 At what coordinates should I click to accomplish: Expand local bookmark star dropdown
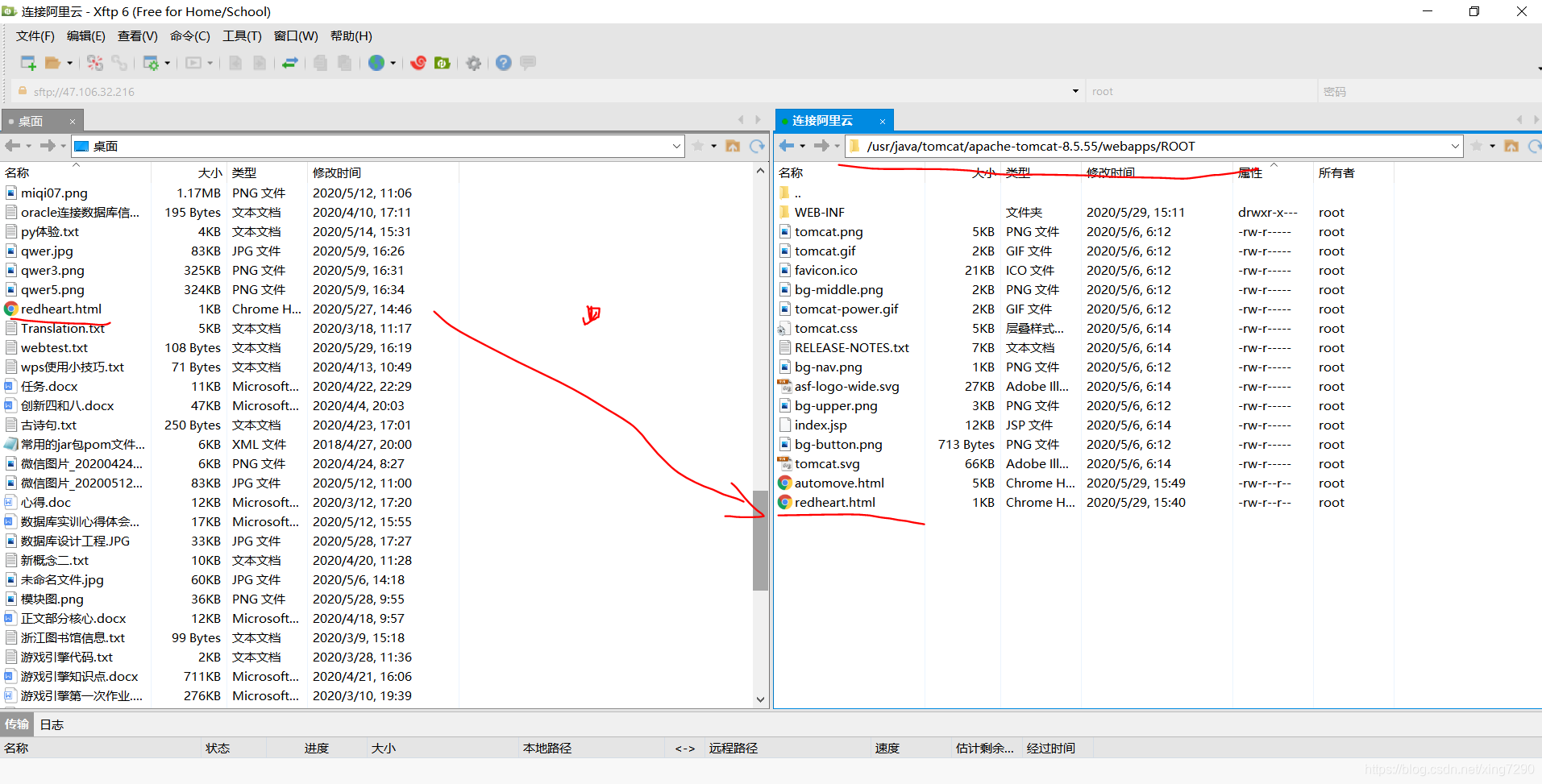[x=713, y=146]
